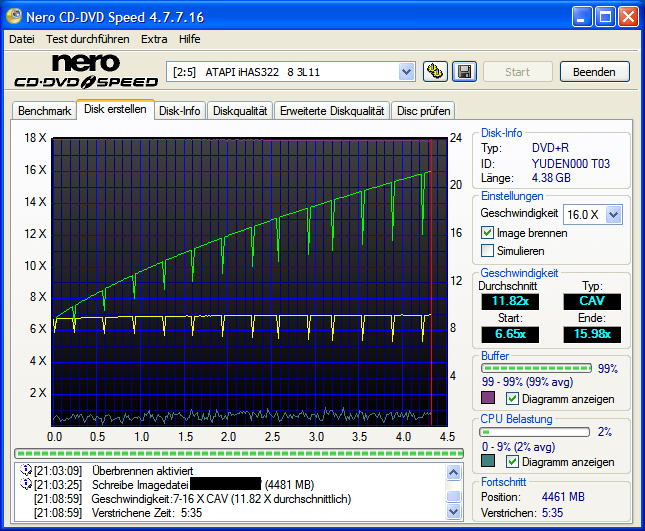Open the Disk-Info tab
The image size is (645, 531).
click(x=180, y=110)
